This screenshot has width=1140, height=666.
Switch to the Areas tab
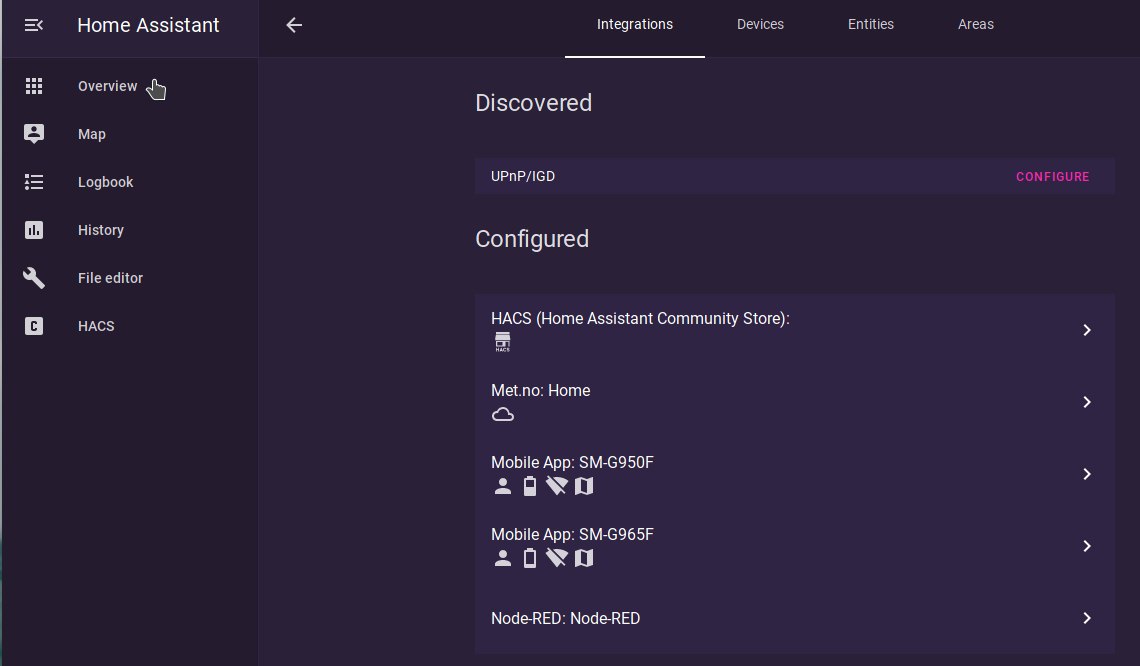click(x=976, y=25)
